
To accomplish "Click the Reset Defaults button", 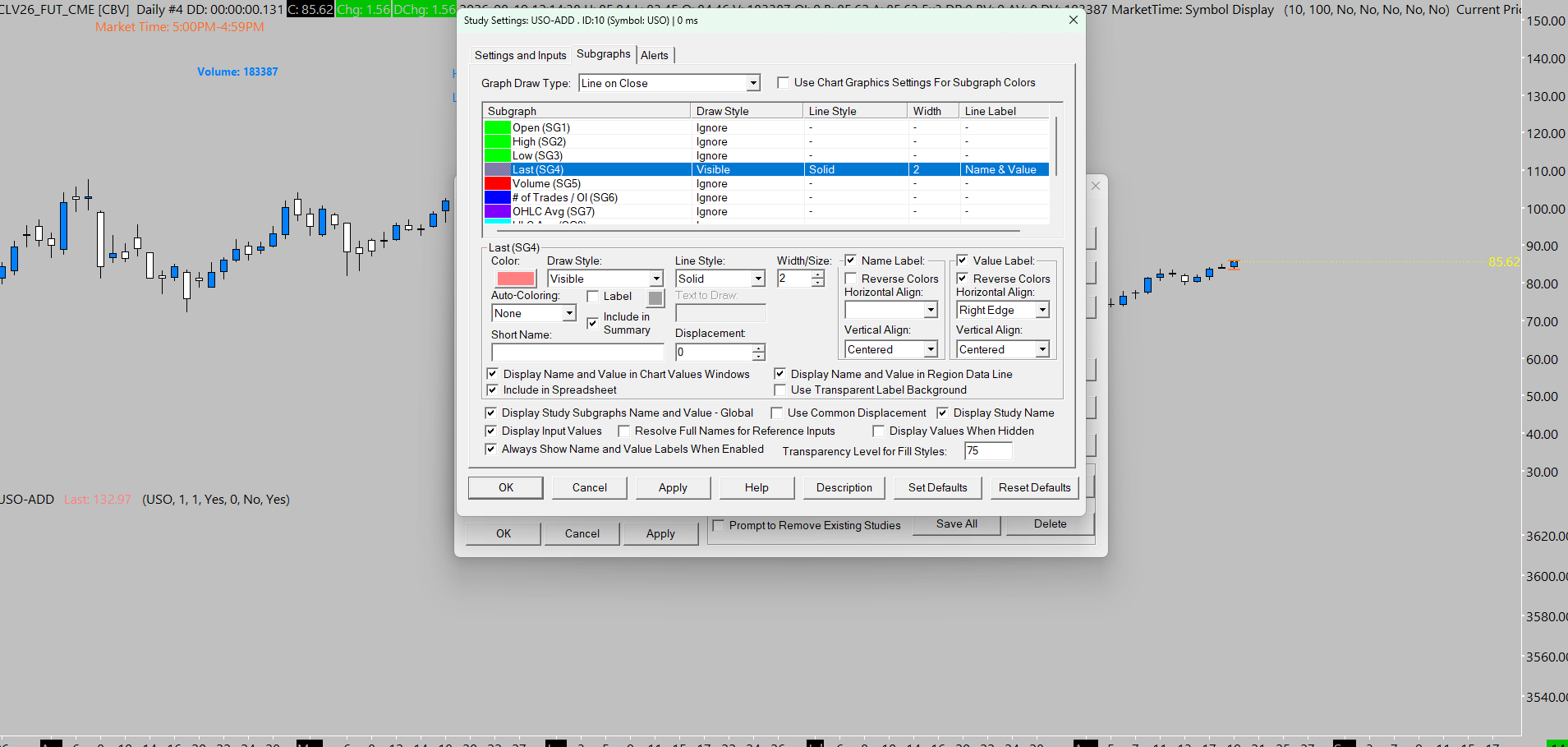I will click(x=1035, y=487).
